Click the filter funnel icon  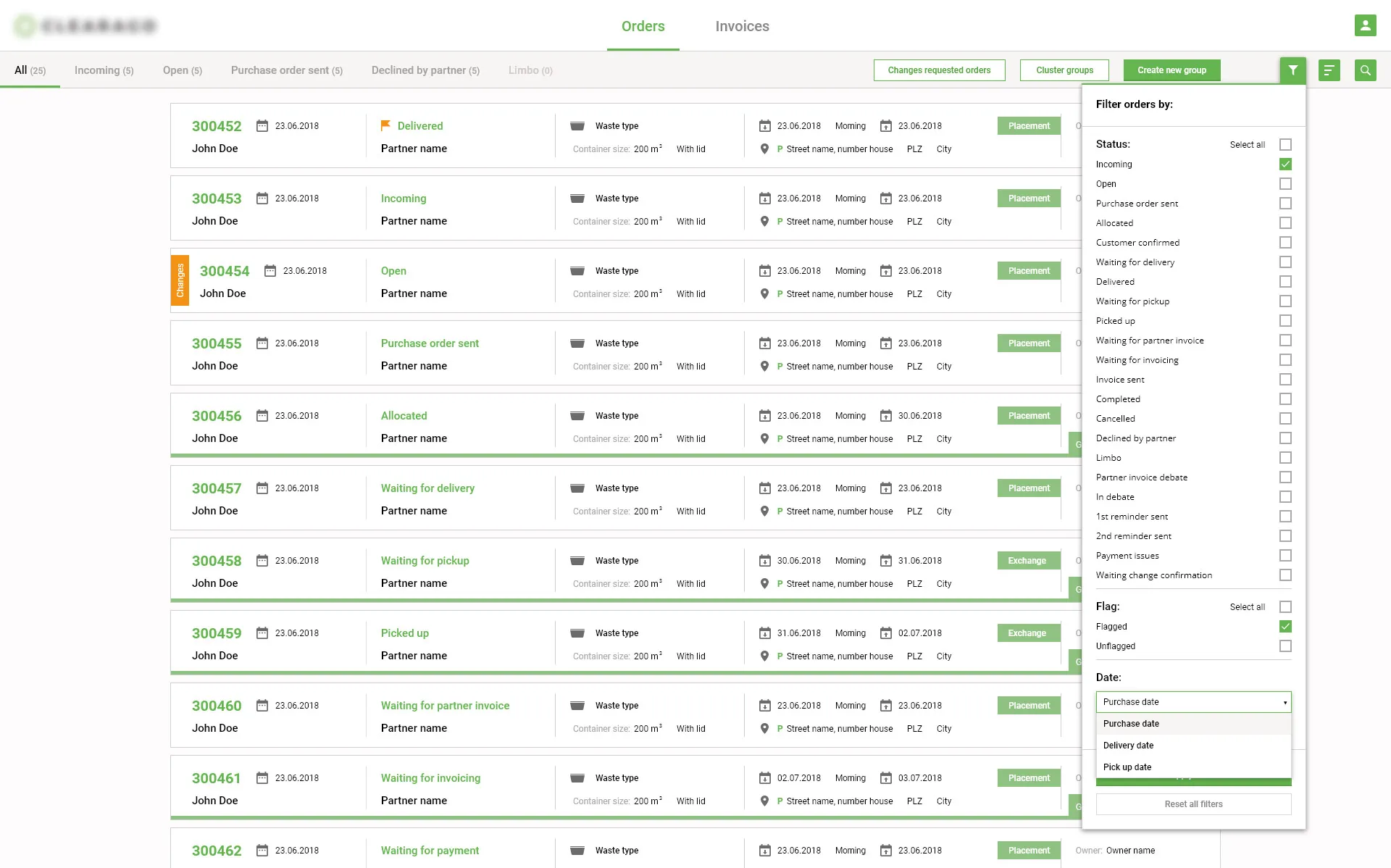pos(1292,70)
